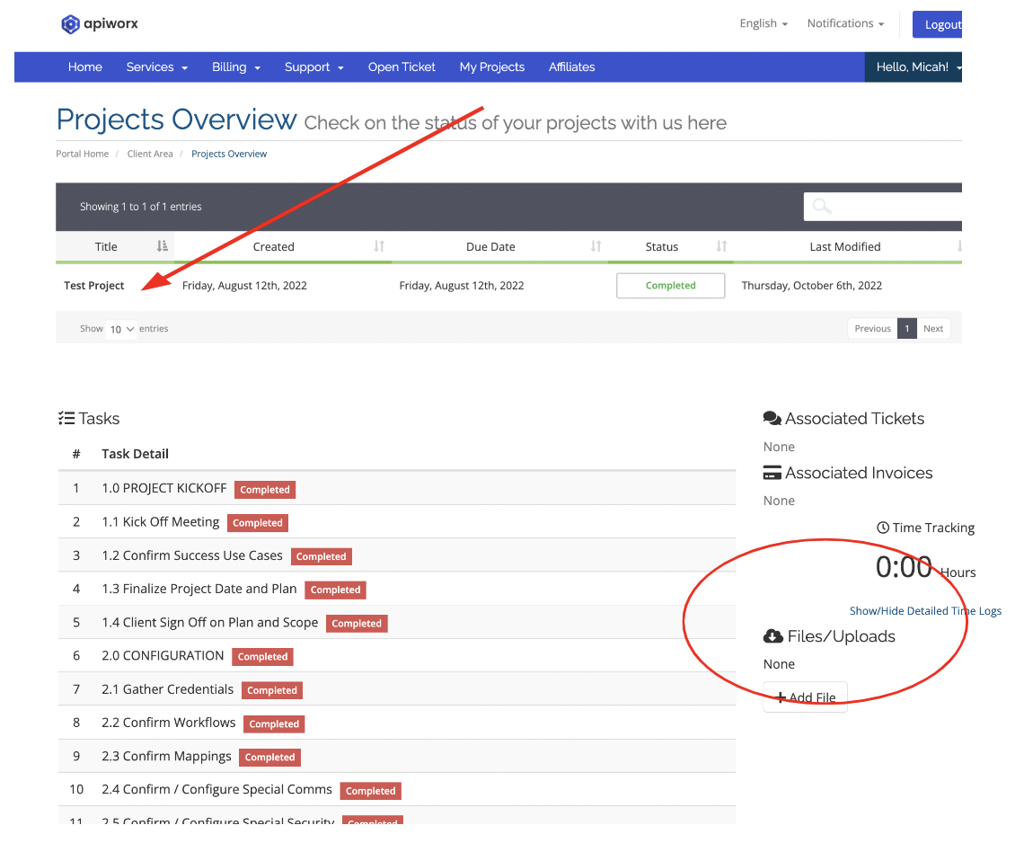Viewport: 1024px width, 852px height.
Task: Click the apiworx logo icon
Action: tap(71, 24)
